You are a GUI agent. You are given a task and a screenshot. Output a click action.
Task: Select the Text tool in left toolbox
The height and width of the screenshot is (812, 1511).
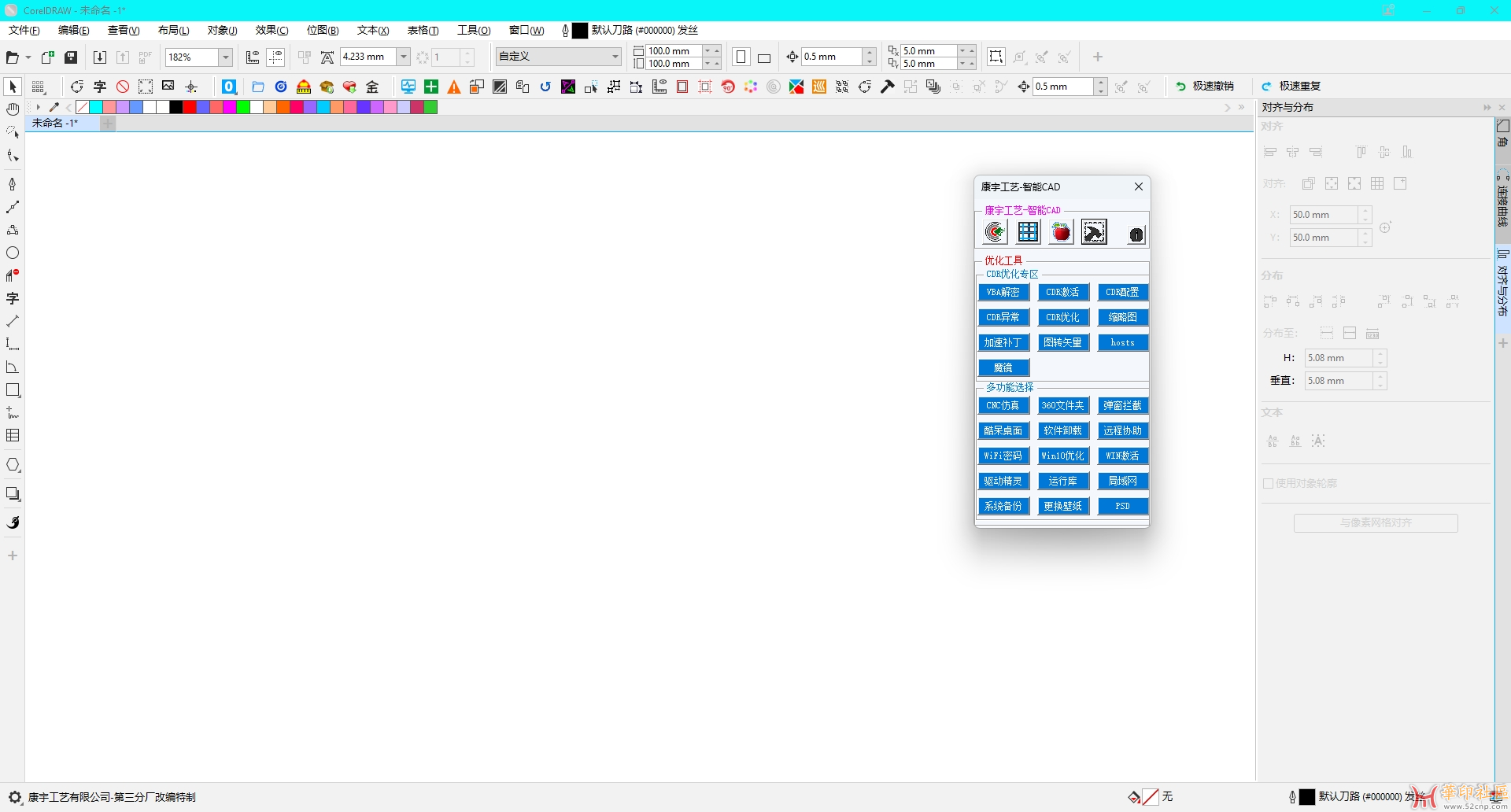(x=13, y=299)
